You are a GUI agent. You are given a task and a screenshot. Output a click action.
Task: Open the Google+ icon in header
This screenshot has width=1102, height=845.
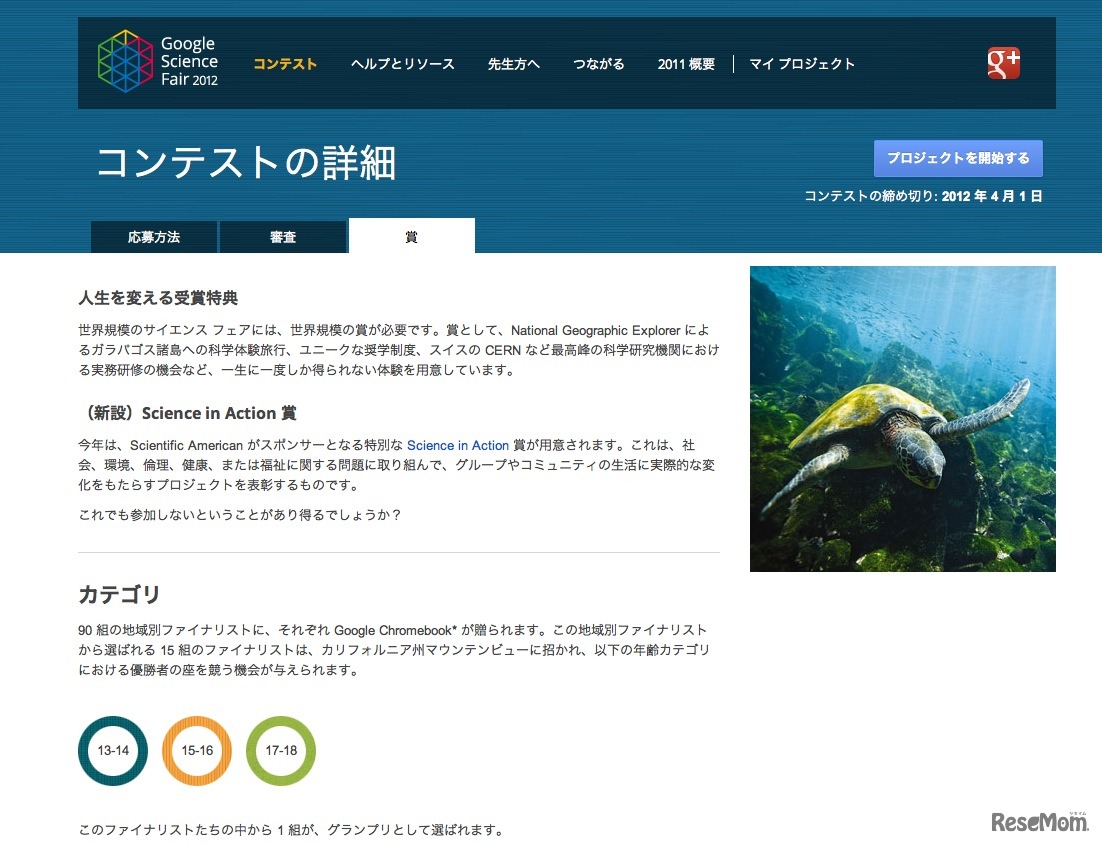tap(1003, 63)
